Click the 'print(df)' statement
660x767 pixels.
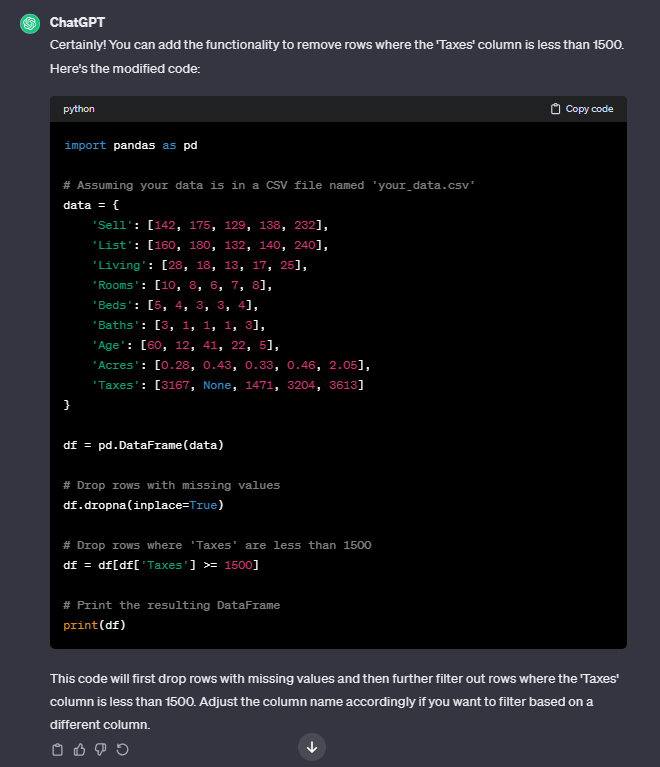pos(95,625)
